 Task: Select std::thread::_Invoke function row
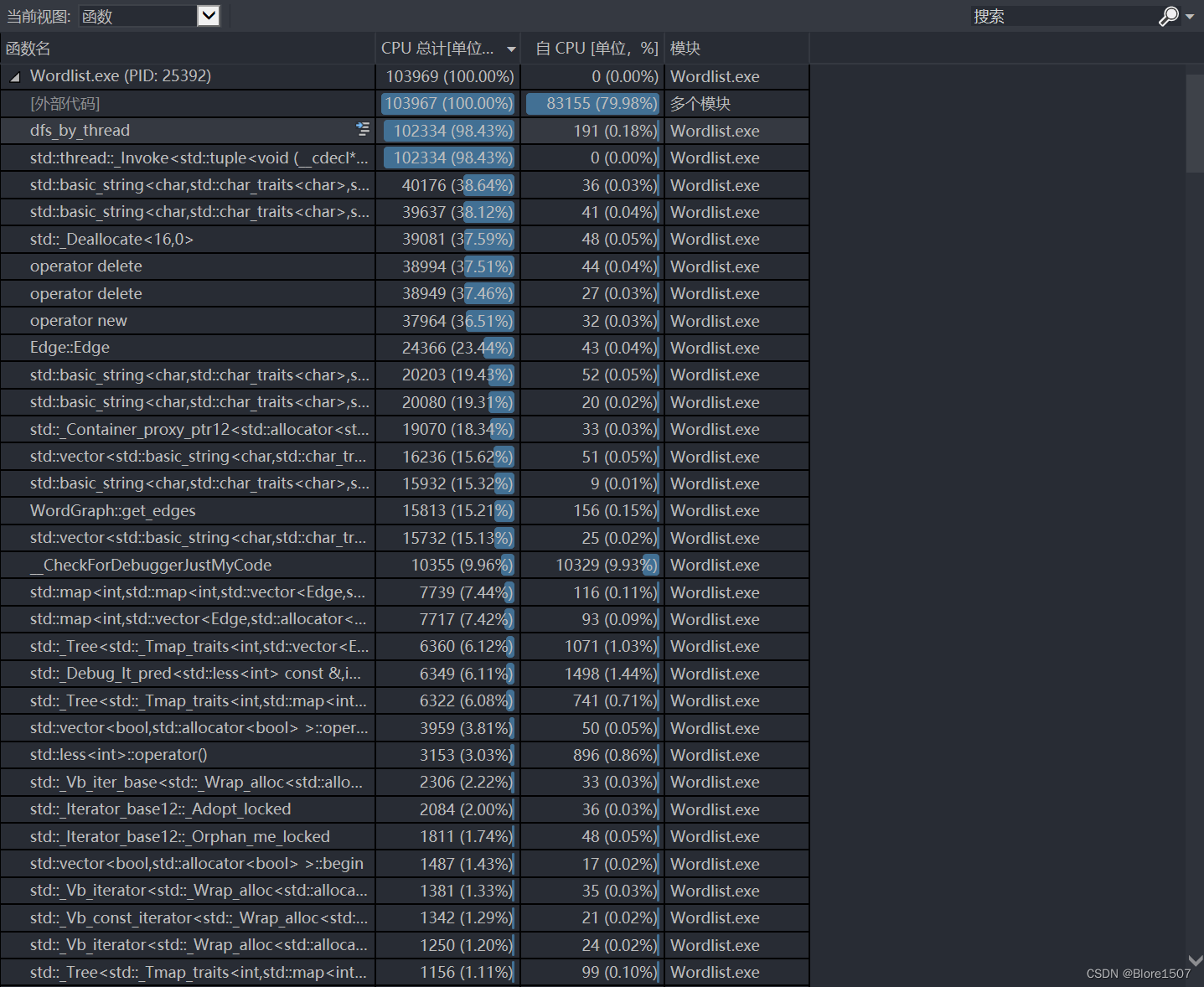[405, 158]
